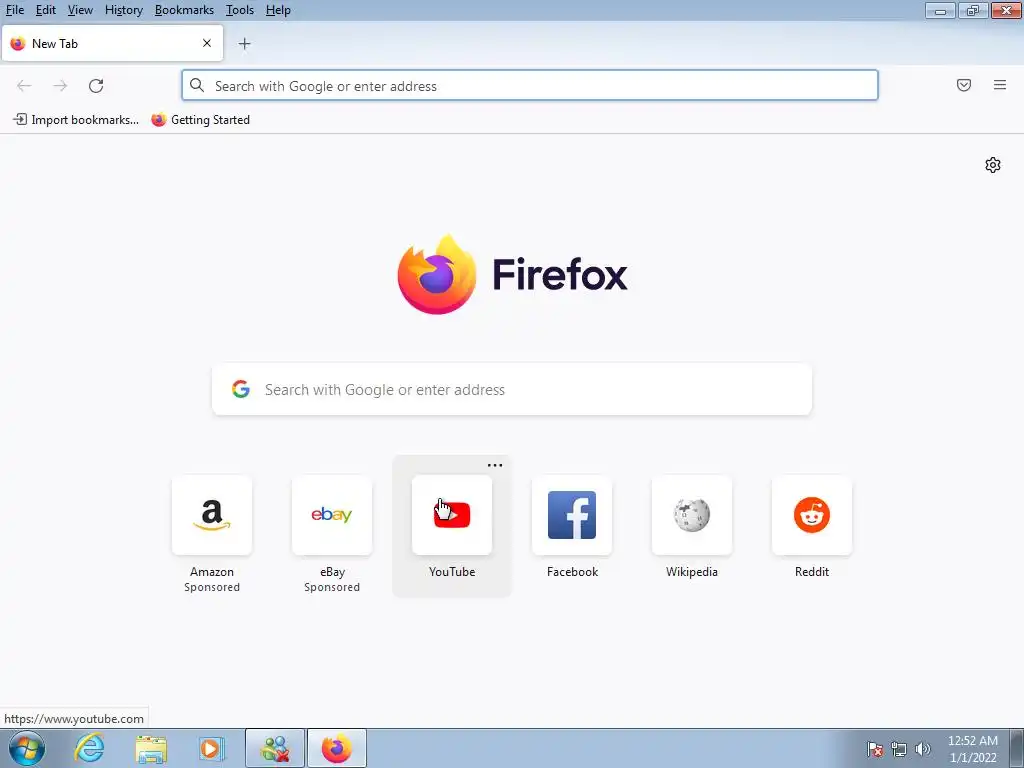Go forward with the forward arrow

[x=60, y=86]
